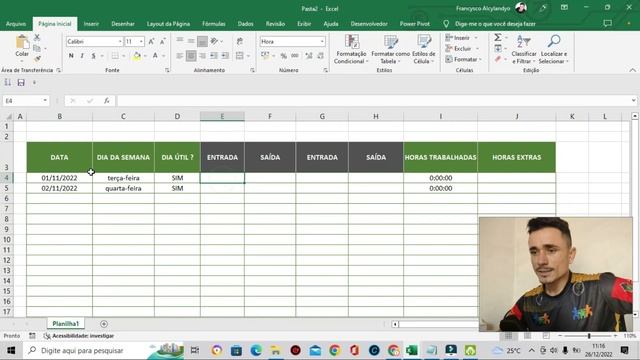Viewport: 640px width, 360px height.
Task: Click the Acessibilidade: investigar status item
Action: click(79, 336)
